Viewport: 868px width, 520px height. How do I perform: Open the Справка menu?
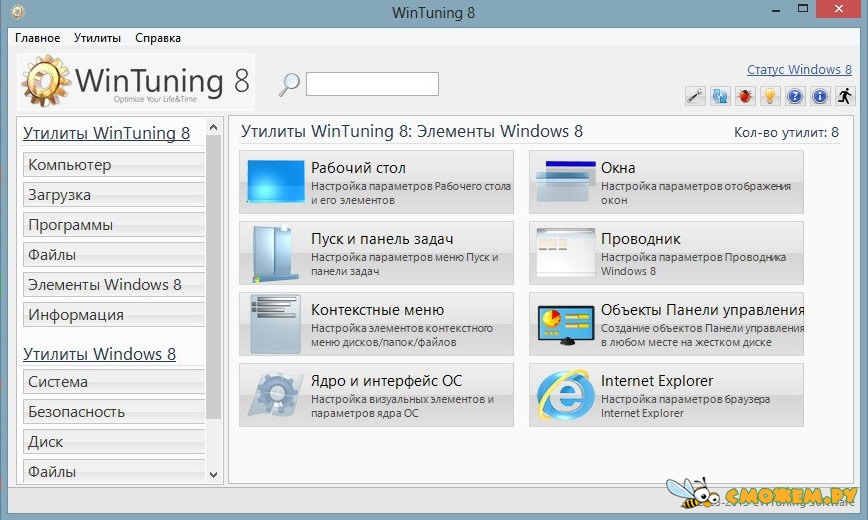(158, 38)
